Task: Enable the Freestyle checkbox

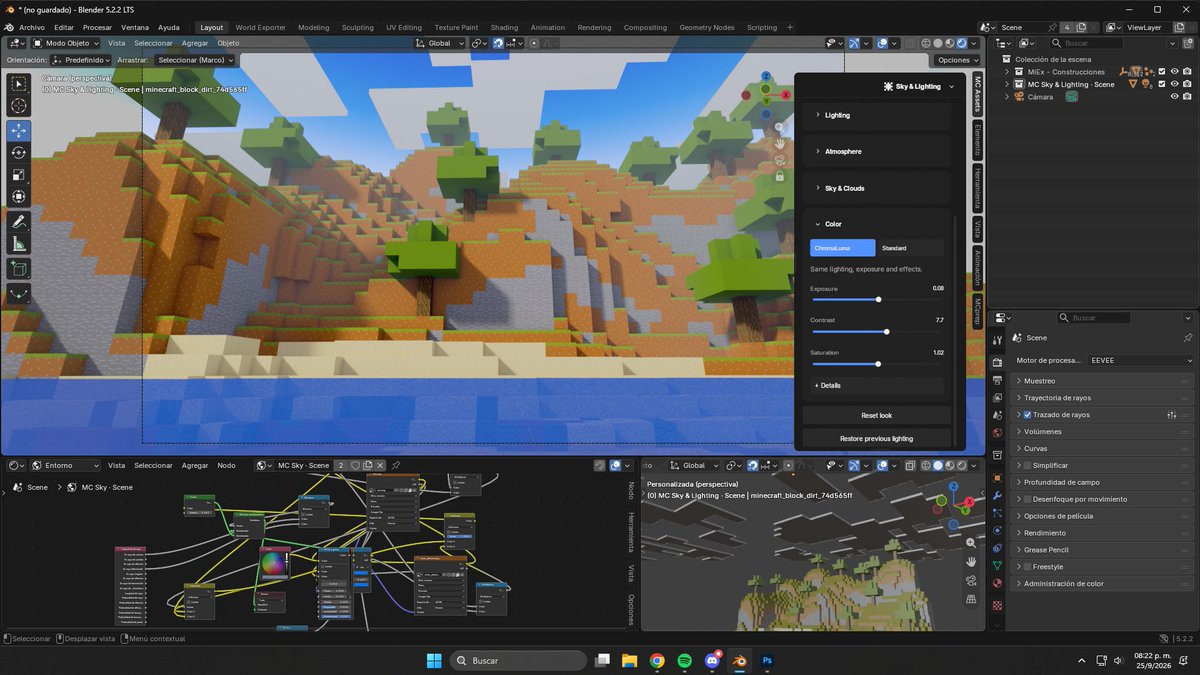Action: [1027, 567]
